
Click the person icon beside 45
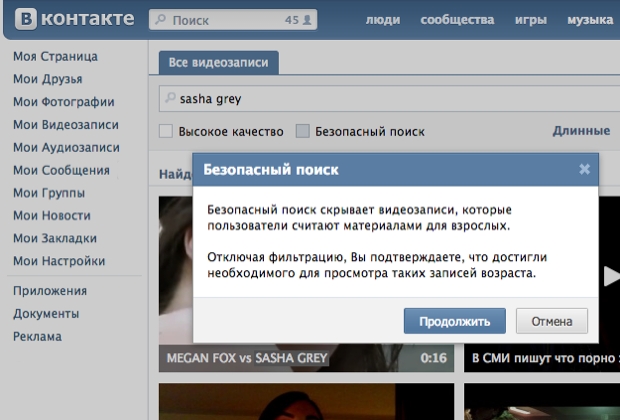pos(307,19)
